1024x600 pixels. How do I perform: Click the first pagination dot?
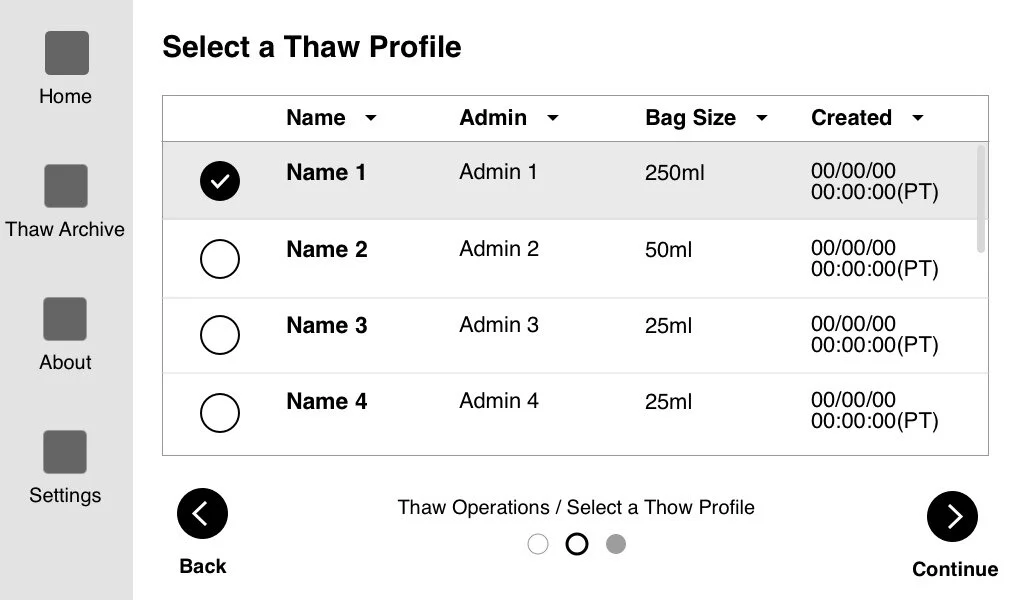pyautogui.click(x=538, y=544)
